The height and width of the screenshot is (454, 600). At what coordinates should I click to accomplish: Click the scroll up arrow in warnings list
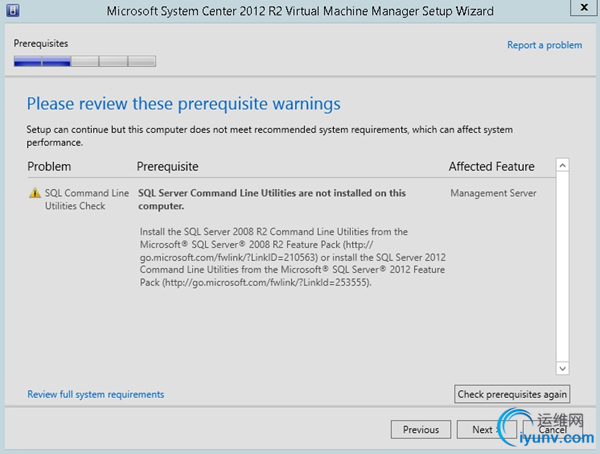(562, 165)
